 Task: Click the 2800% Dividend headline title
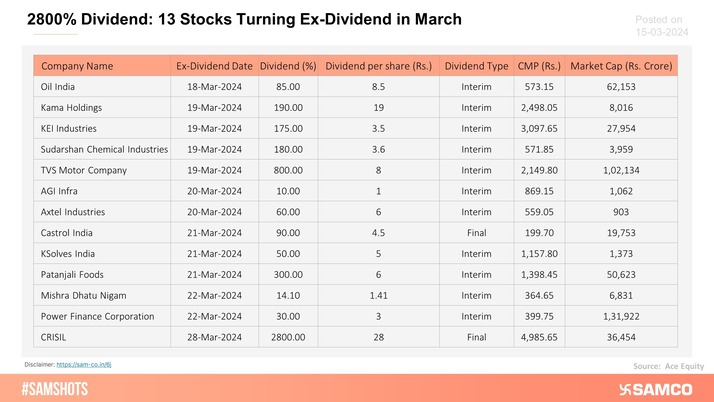point(244,19)
